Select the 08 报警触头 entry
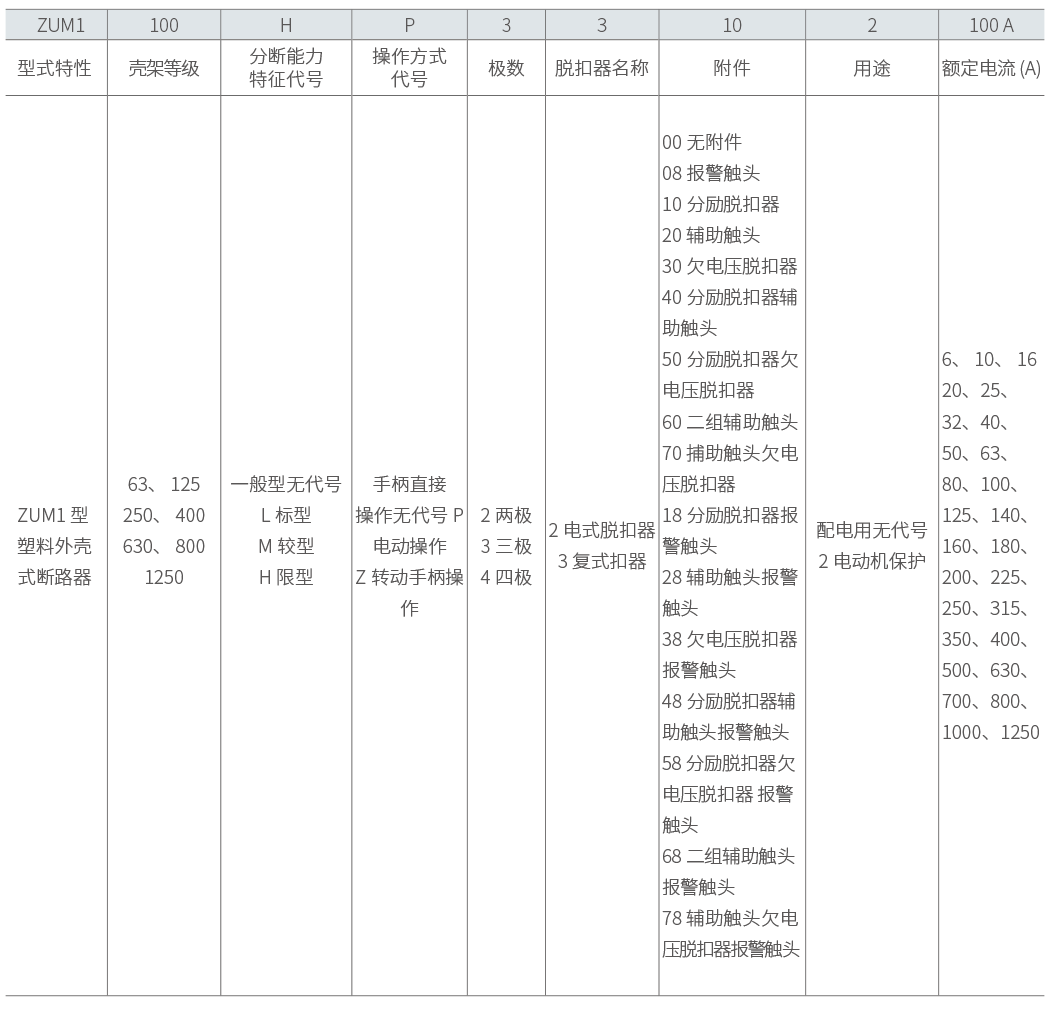 (x=711, y=173)
